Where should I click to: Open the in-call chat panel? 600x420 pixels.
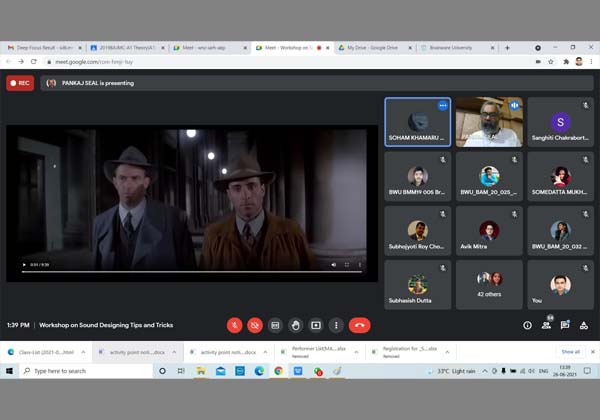click(565, 325)
